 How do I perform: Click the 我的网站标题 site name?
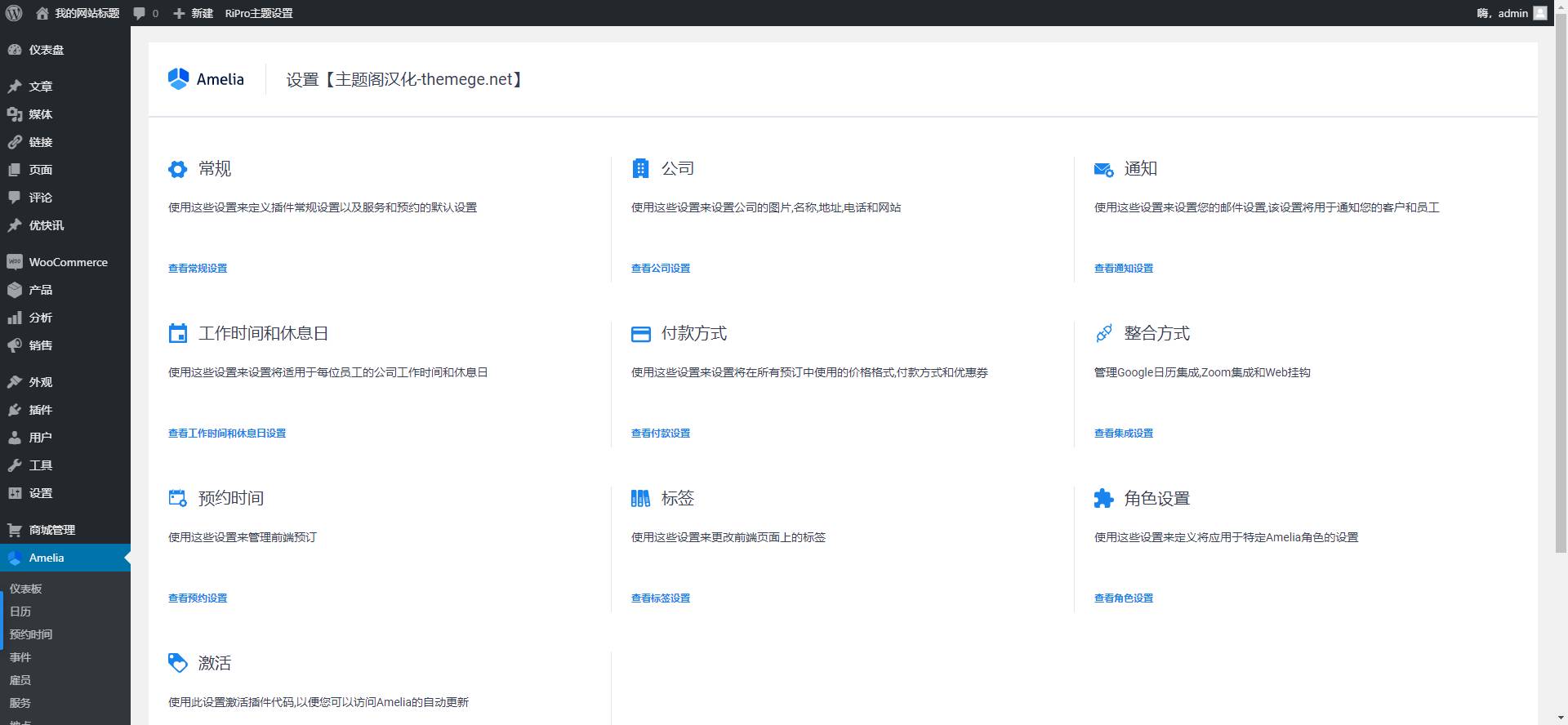pyautogui.click(x=87, y=13)
